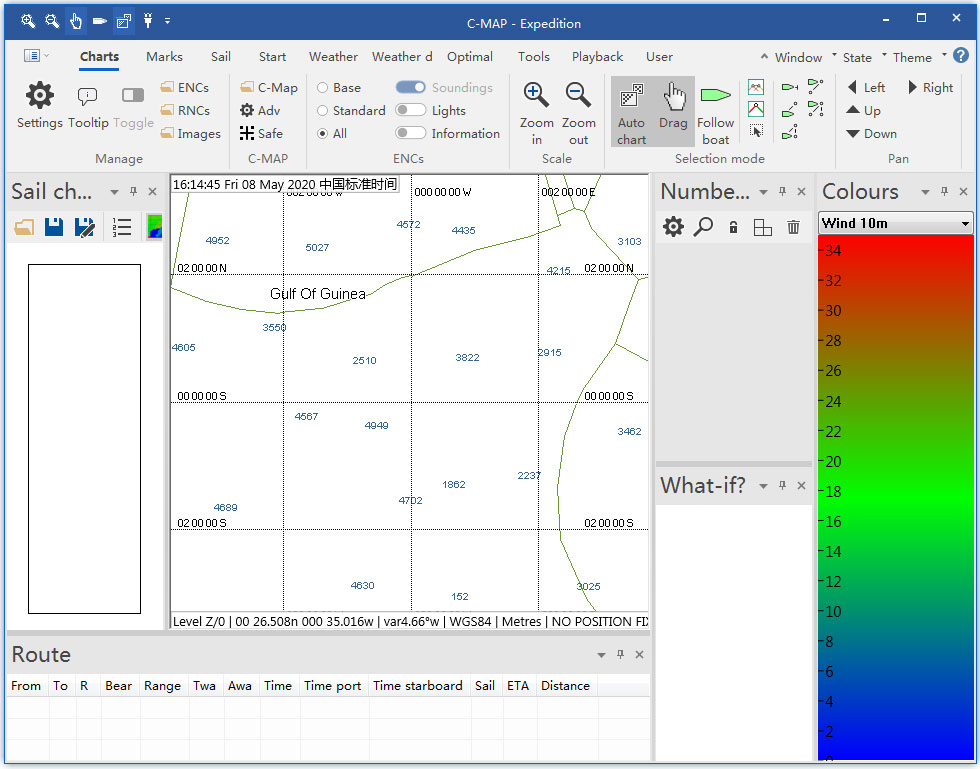Turn on the Lights switch

pos(410,111)
